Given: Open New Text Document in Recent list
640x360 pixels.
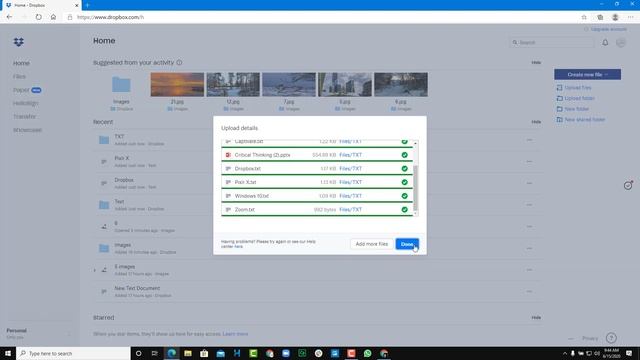Looking at the screenshot, I should (x=137, y=288).
